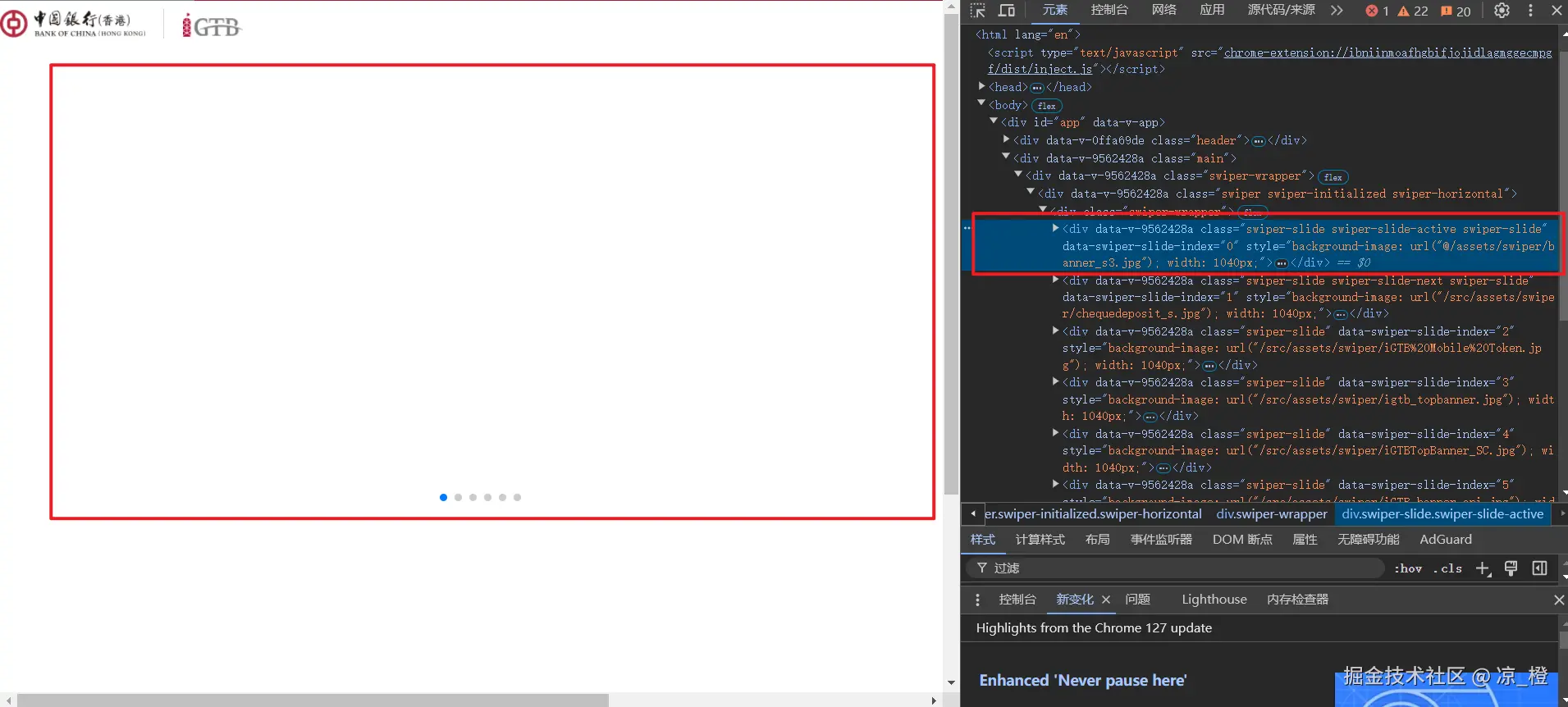Select the second carousel pagination dot
The height and width of the screenshot is (707, 1568).
pyautogui.click(x=458, y=497)
